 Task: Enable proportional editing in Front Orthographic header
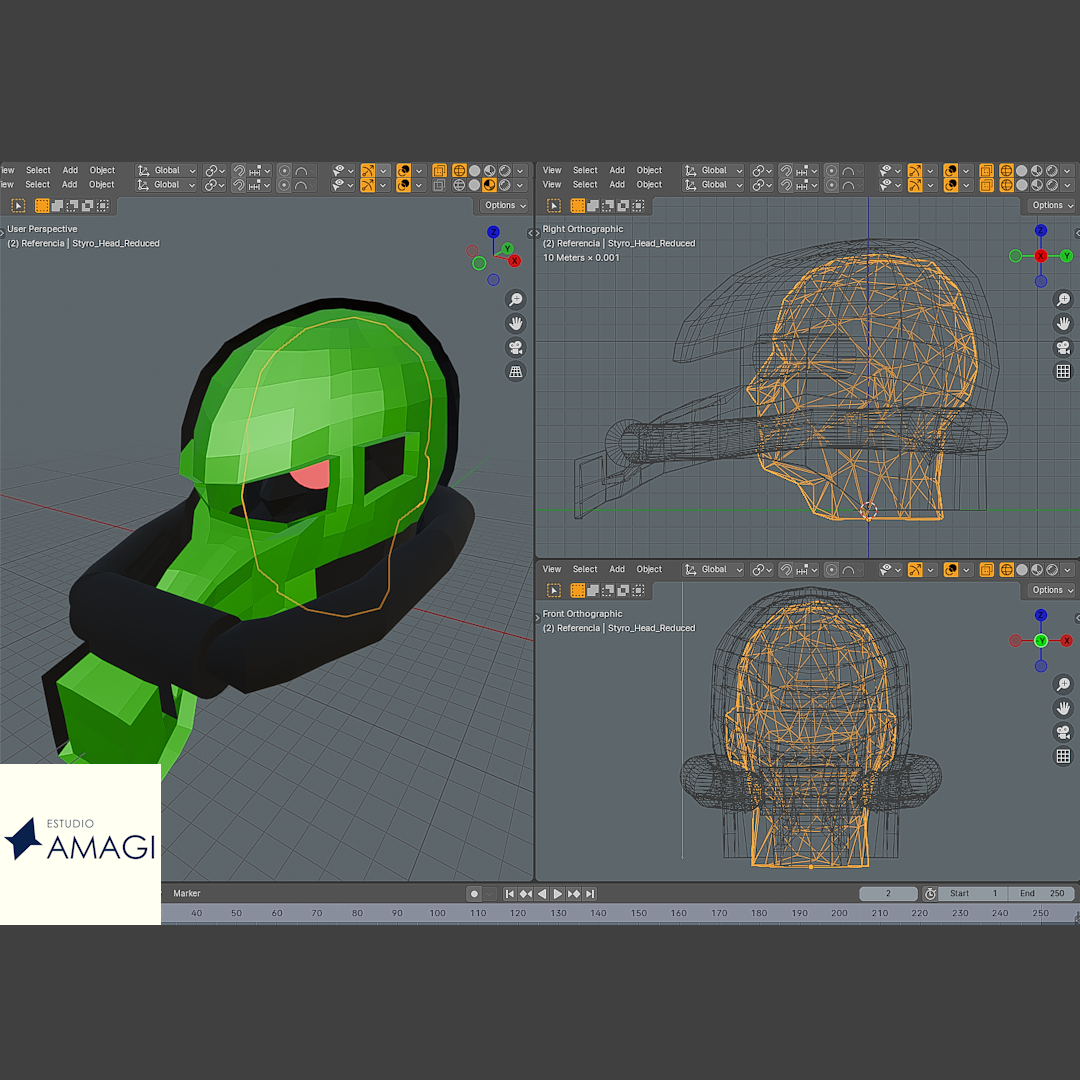[x=831, y=570]
